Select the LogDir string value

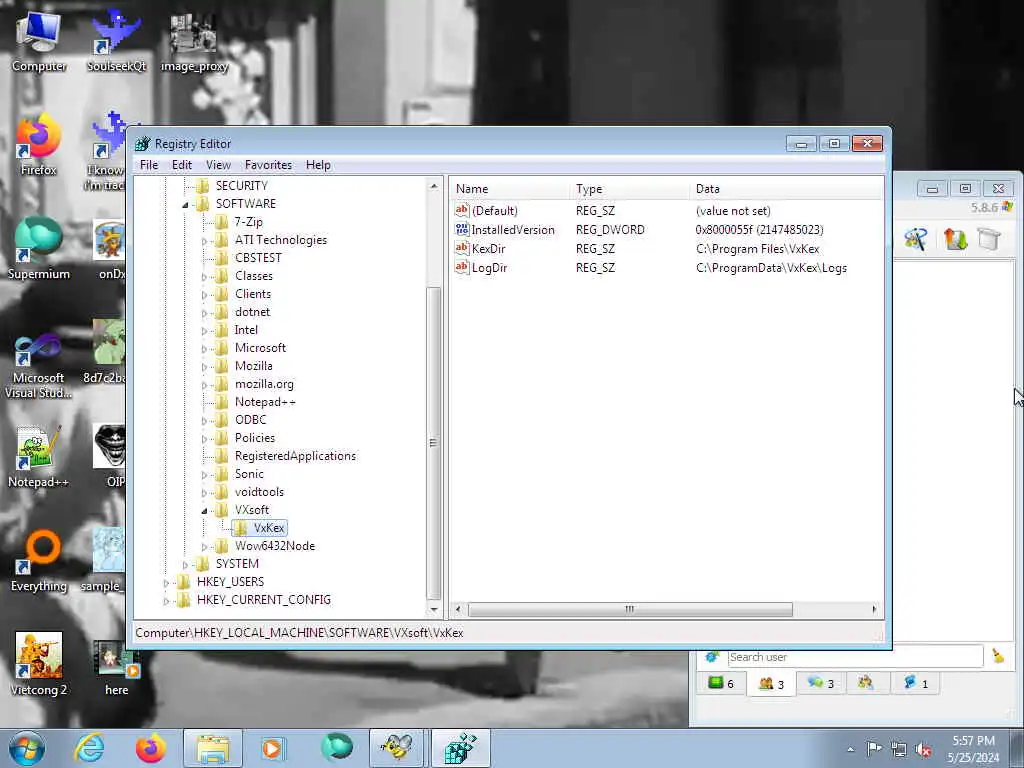489,268
